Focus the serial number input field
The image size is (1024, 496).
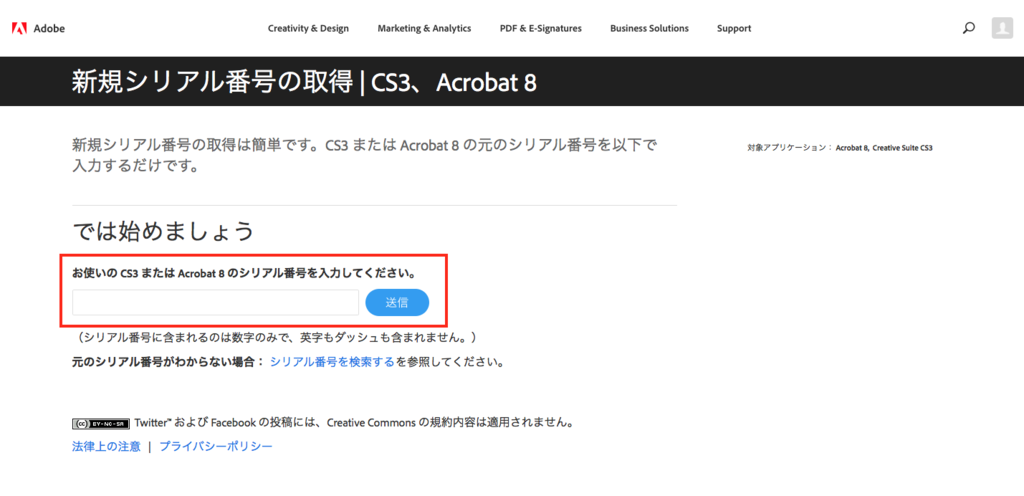216,303
